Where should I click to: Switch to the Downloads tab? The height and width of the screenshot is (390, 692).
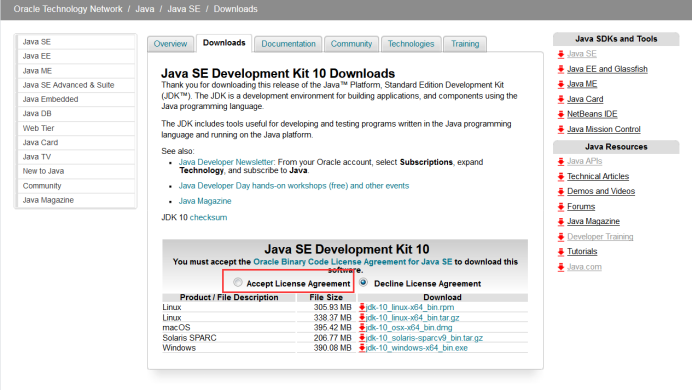tap(224, 43)
